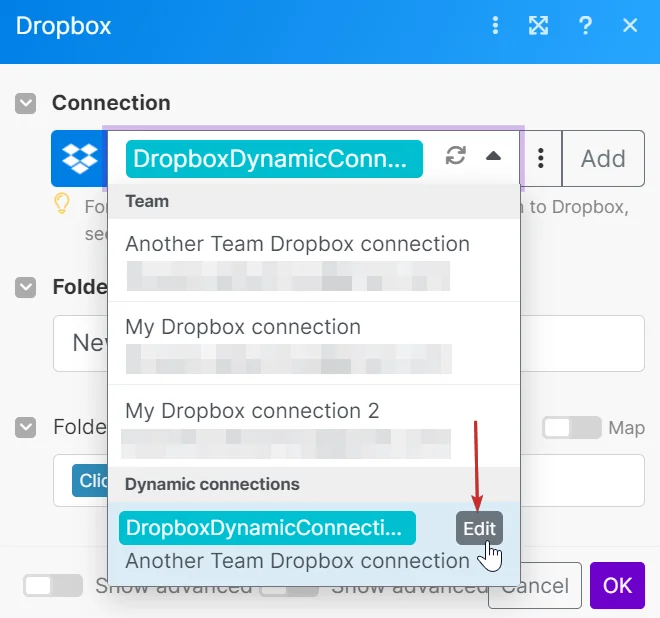The image size is (660, 618).
Task: Click the lightbulb hint icon
Action: [62, 204]
